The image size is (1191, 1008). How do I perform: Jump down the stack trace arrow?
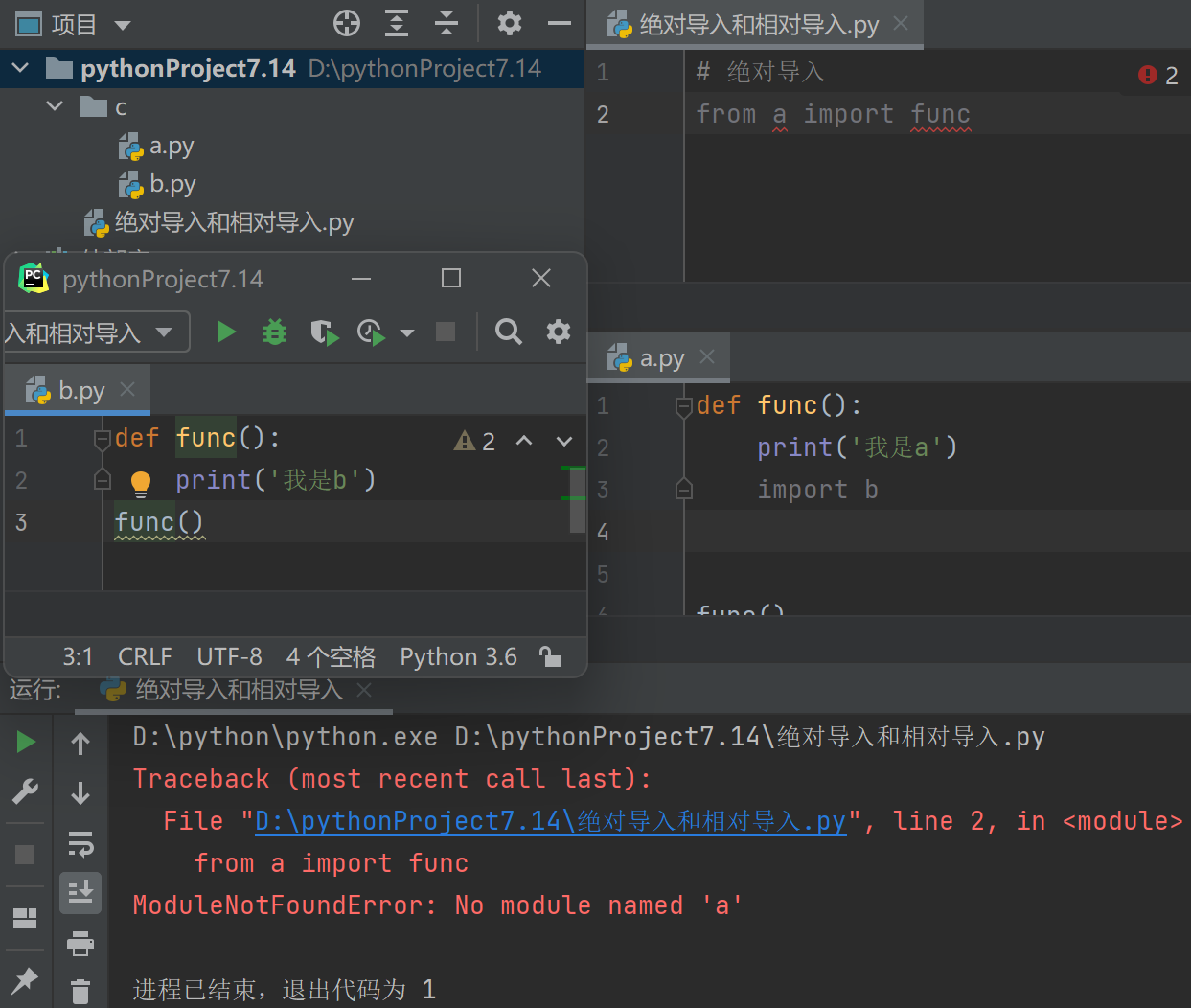80,793
